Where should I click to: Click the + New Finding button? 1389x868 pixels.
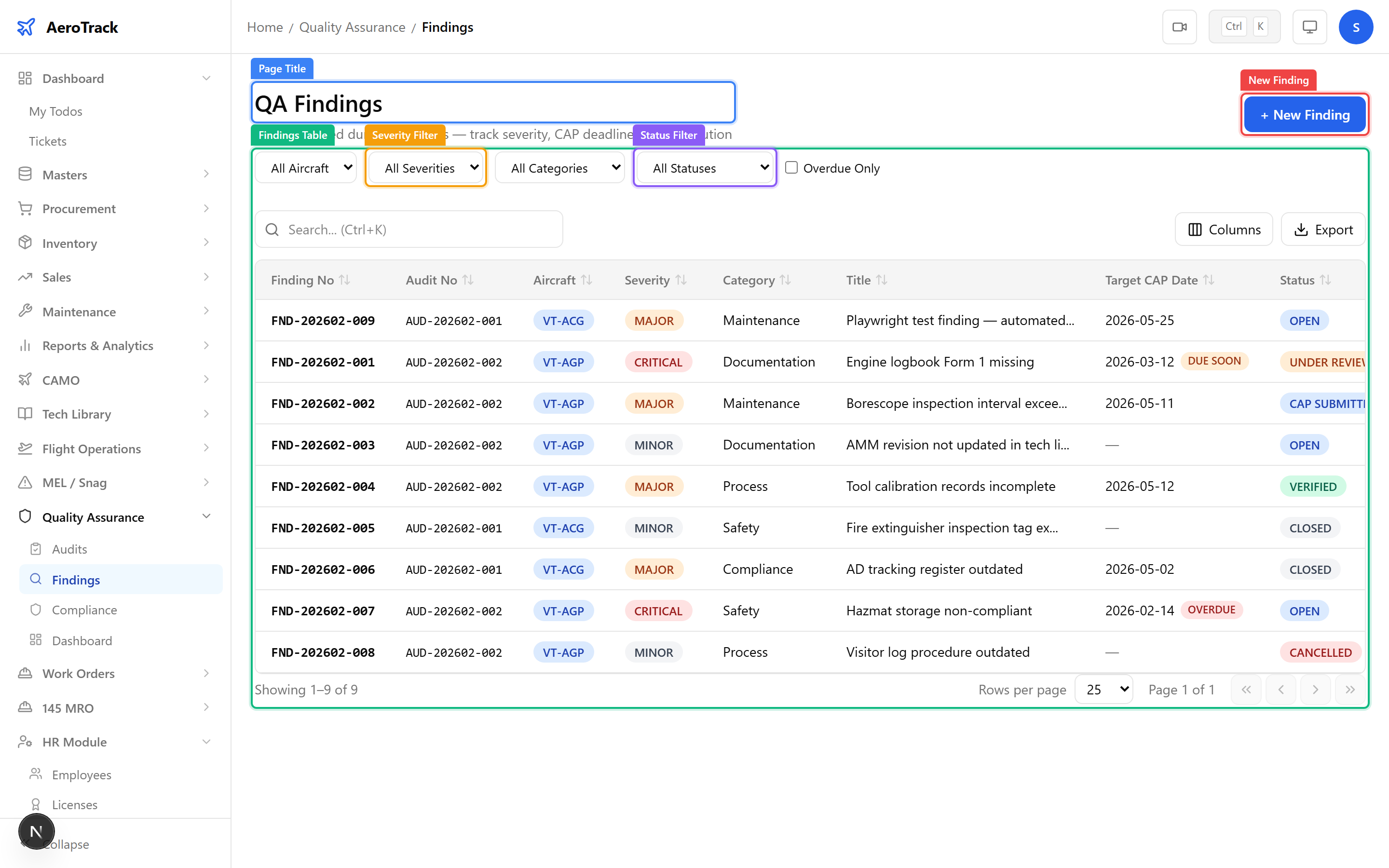pos(1305,114)
